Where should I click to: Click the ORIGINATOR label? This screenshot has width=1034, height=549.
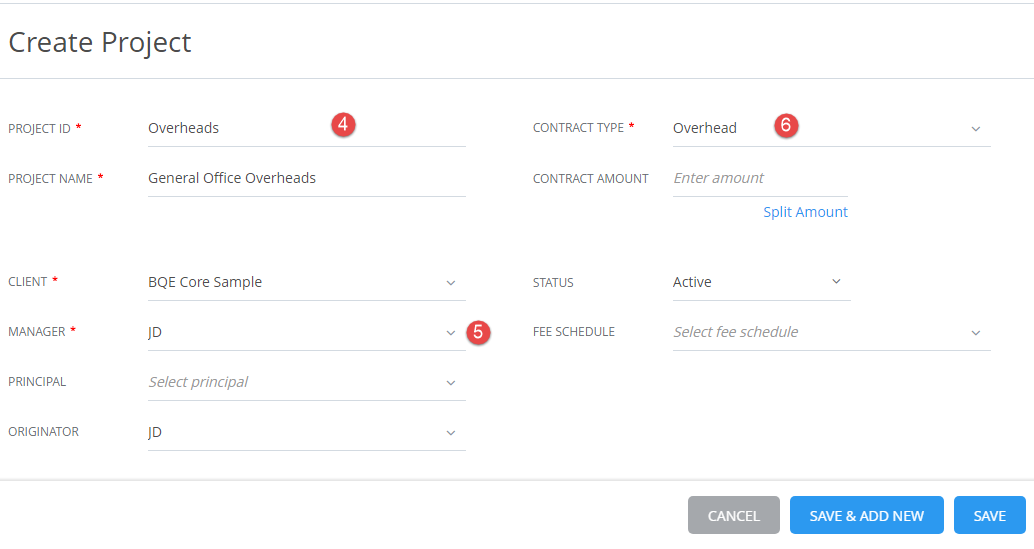click(44, 432)
